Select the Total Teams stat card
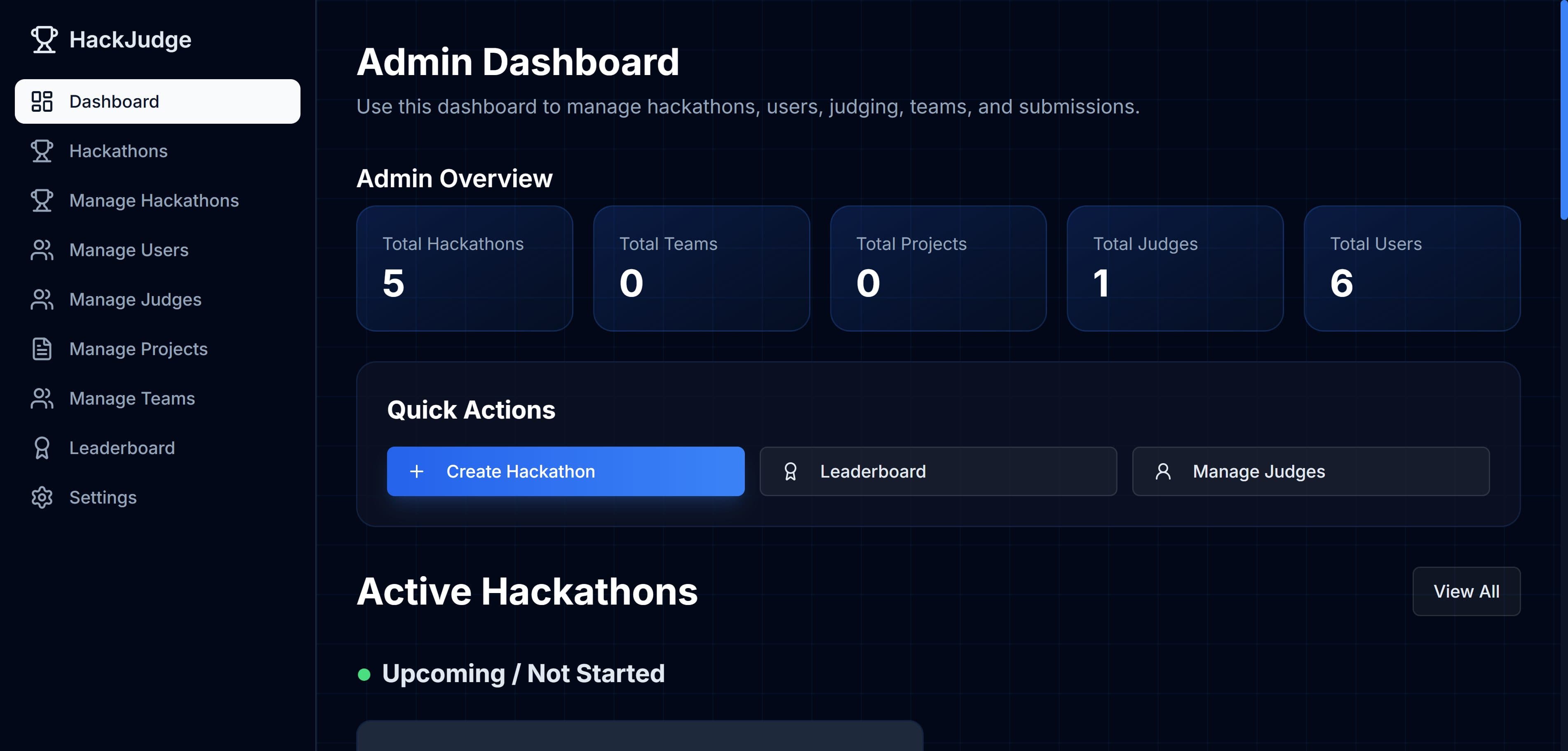 [701, 268]
